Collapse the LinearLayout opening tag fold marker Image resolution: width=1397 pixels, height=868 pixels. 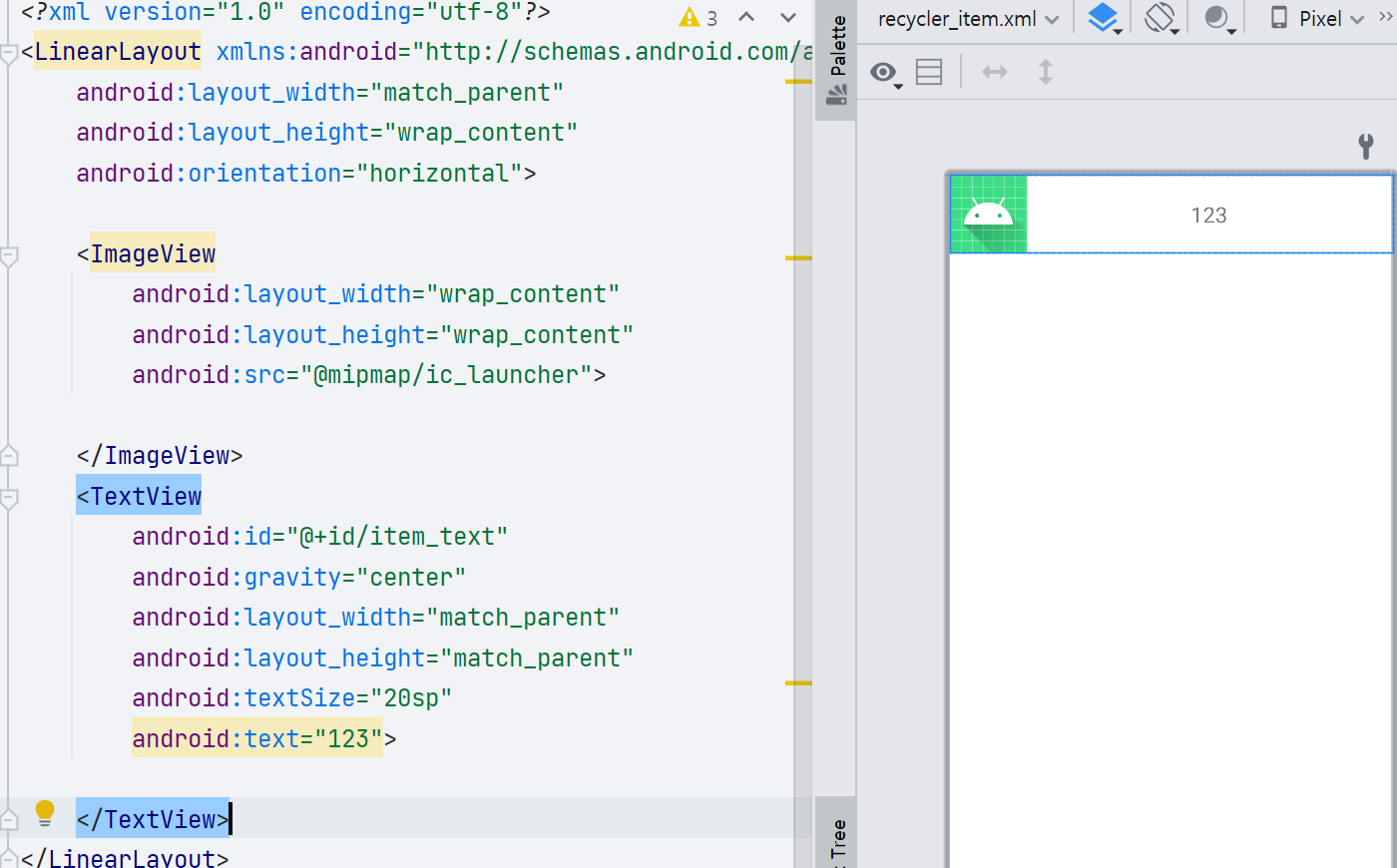[9, 54]
